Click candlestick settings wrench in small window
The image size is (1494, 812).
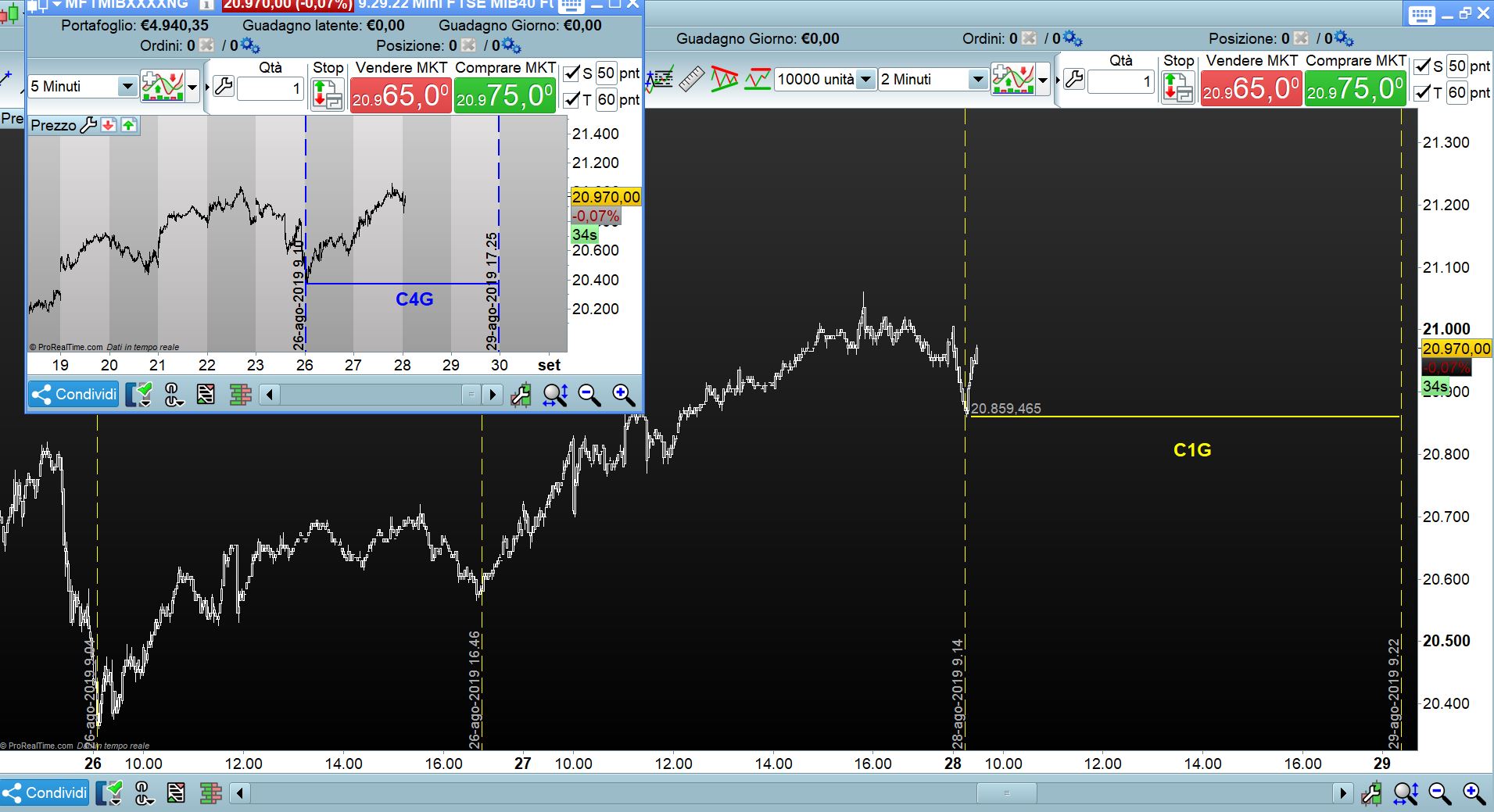pyautogui.click(x=521, y=395)
